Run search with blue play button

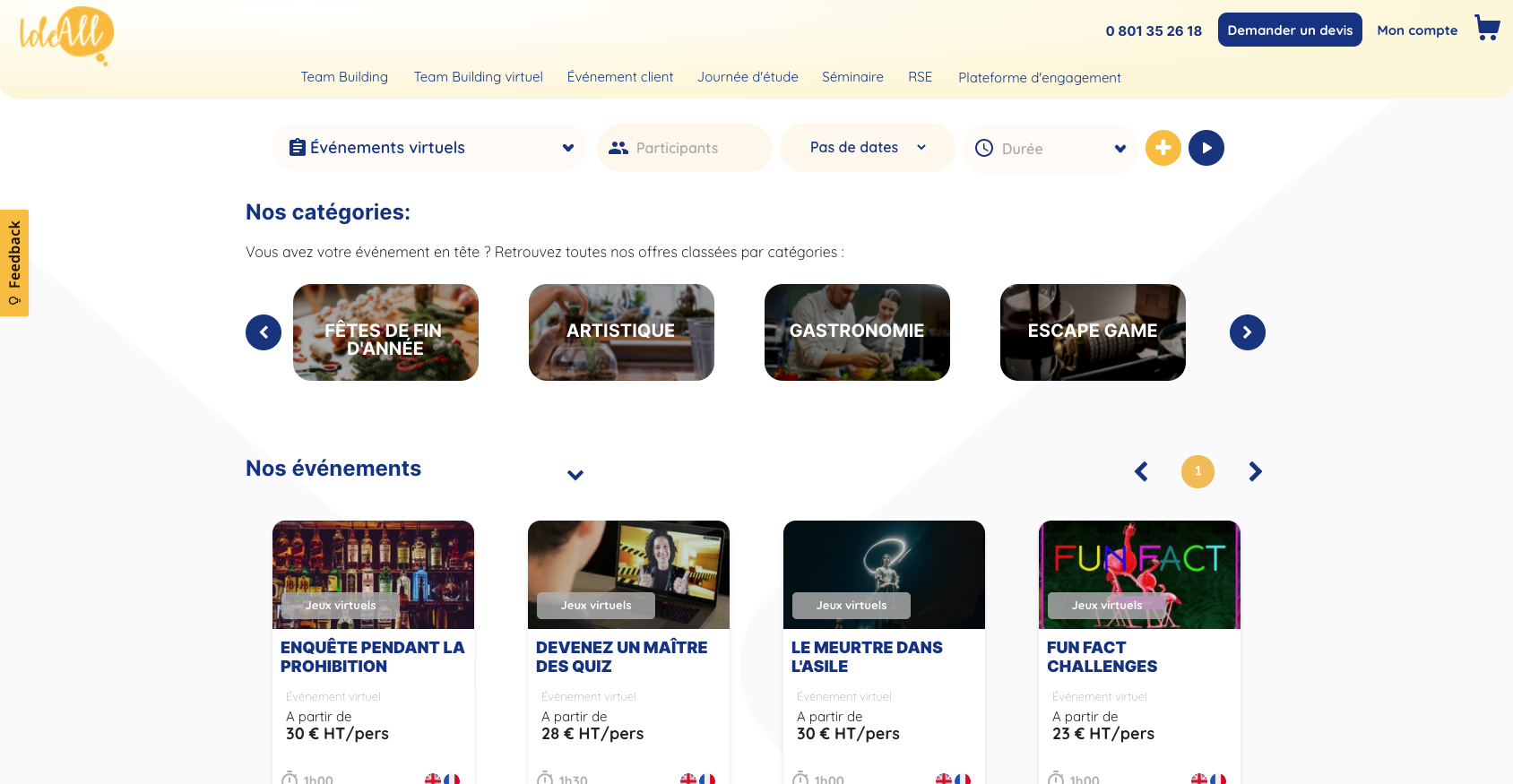(x=1206, y=148)
